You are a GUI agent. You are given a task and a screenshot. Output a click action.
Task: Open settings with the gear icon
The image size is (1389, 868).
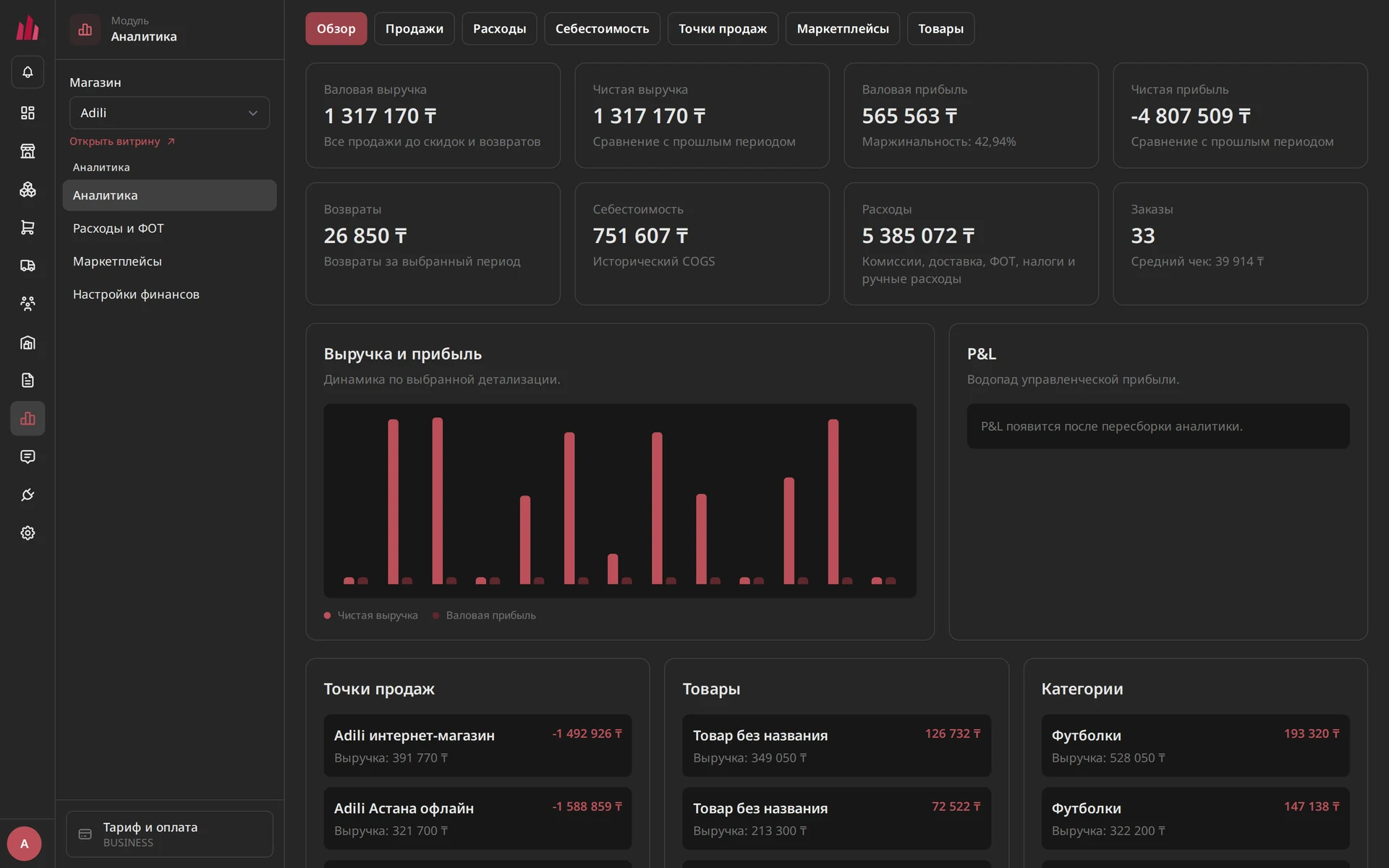(27, 533)
